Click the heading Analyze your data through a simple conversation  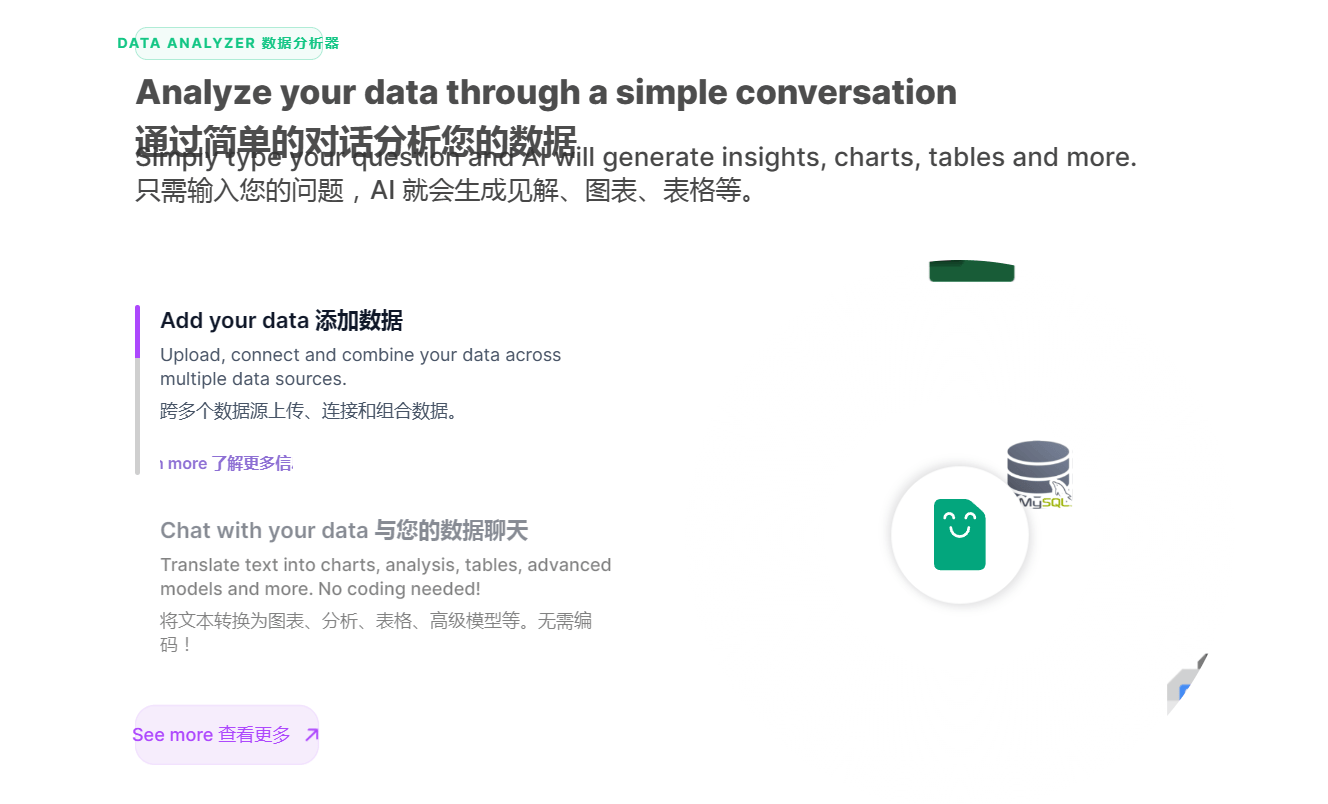545,92
